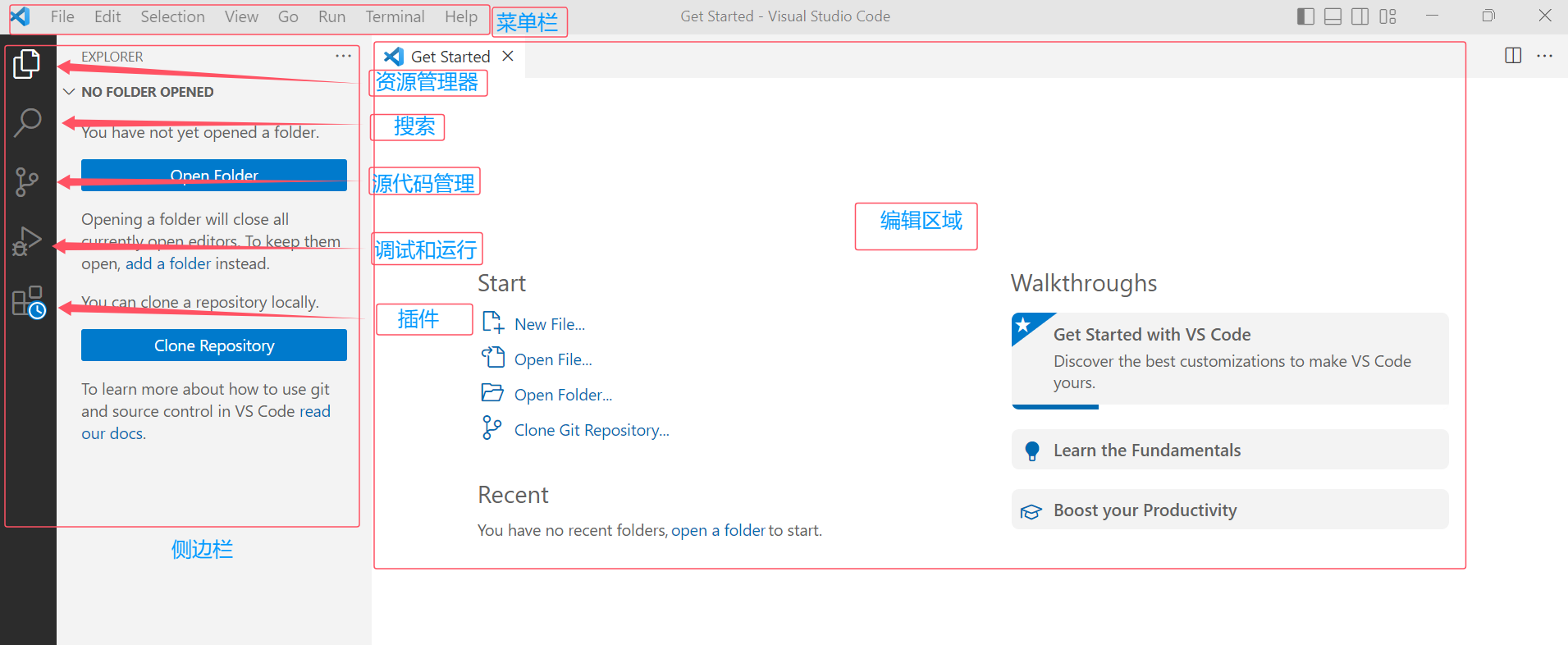The height and width of the screenshot is (645, 1568).
Task: Open Customize Layout icon in title bar
Action: coord(1387,16)
